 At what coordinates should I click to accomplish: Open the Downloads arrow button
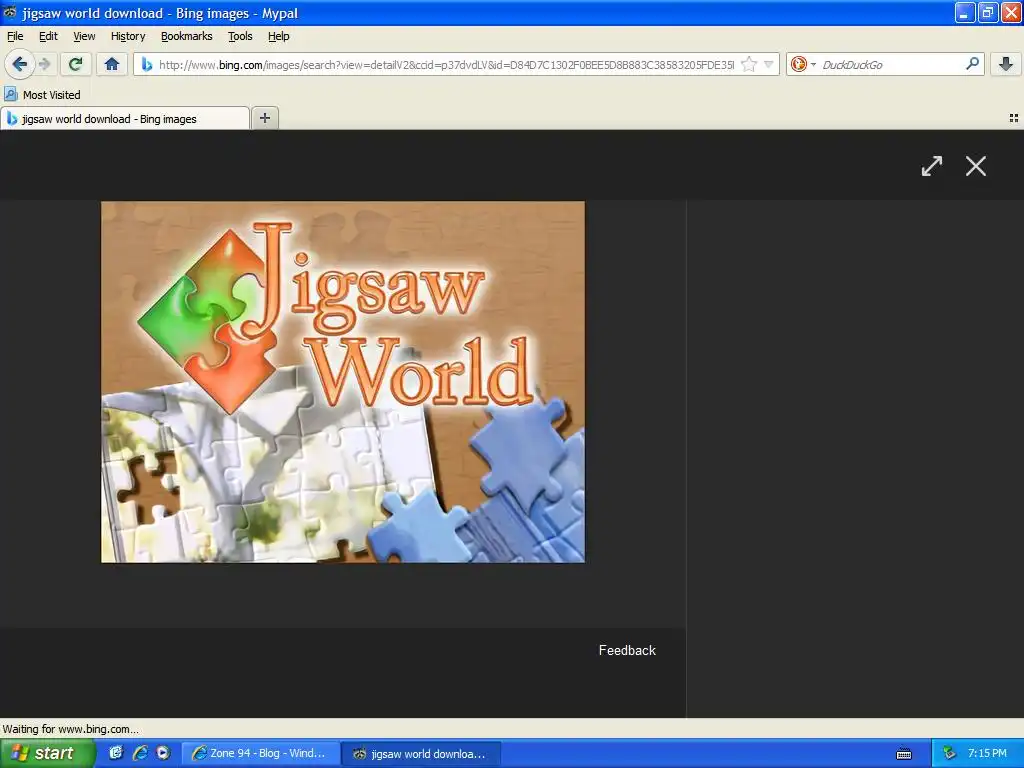1006,64
